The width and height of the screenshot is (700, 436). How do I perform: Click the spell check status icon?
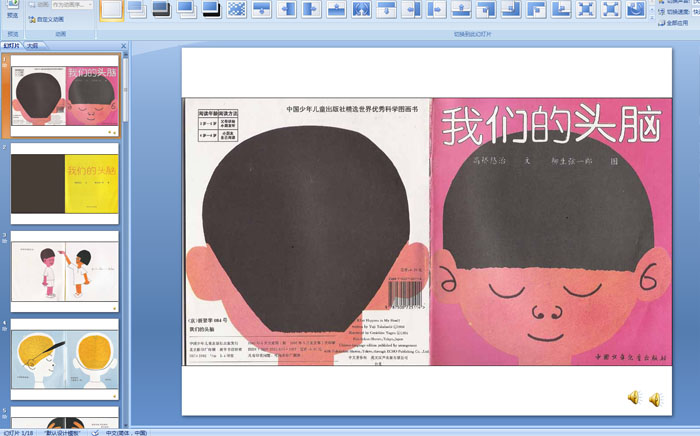click(95, 432)
